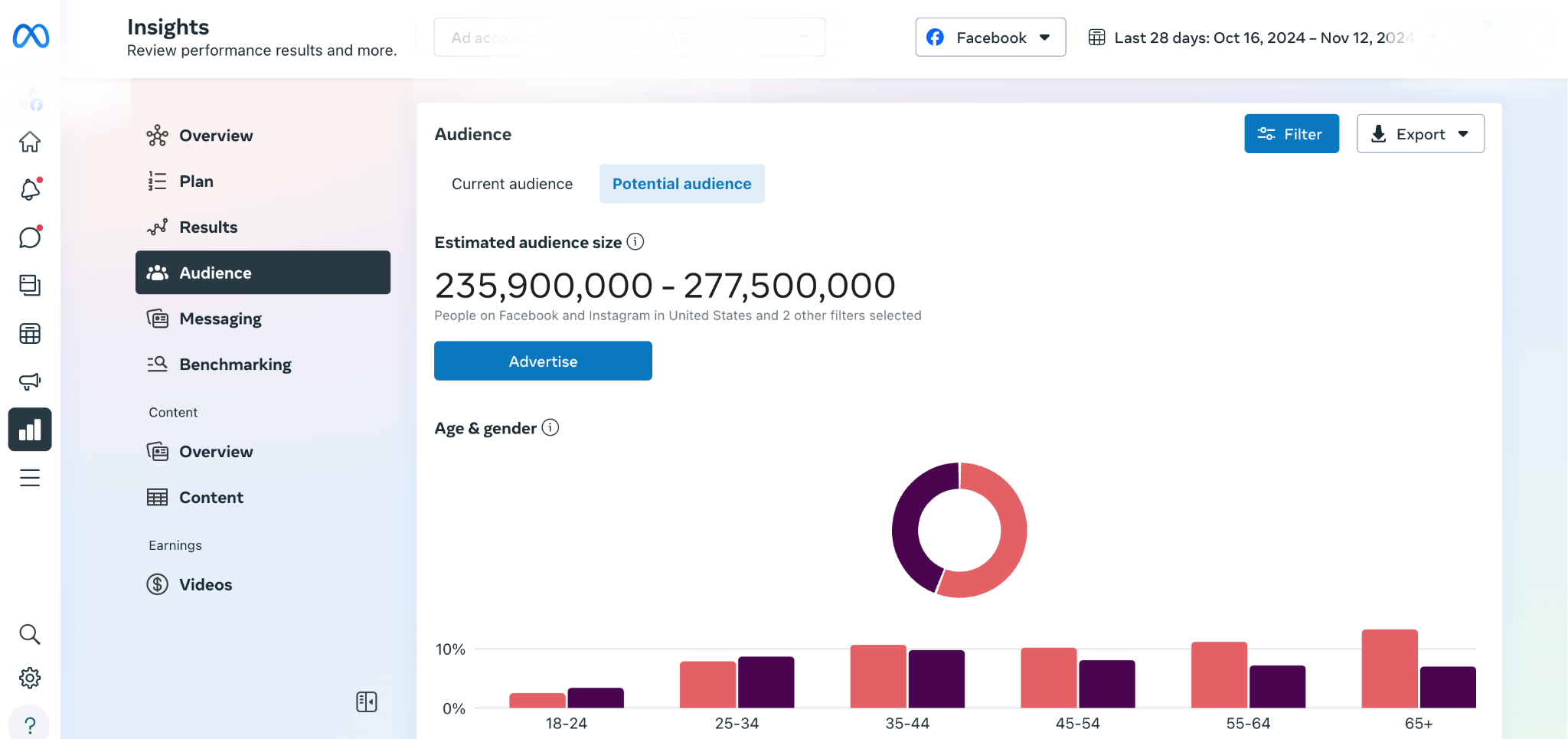
Task: Open the settings gear icon
Action: point(30,678)
